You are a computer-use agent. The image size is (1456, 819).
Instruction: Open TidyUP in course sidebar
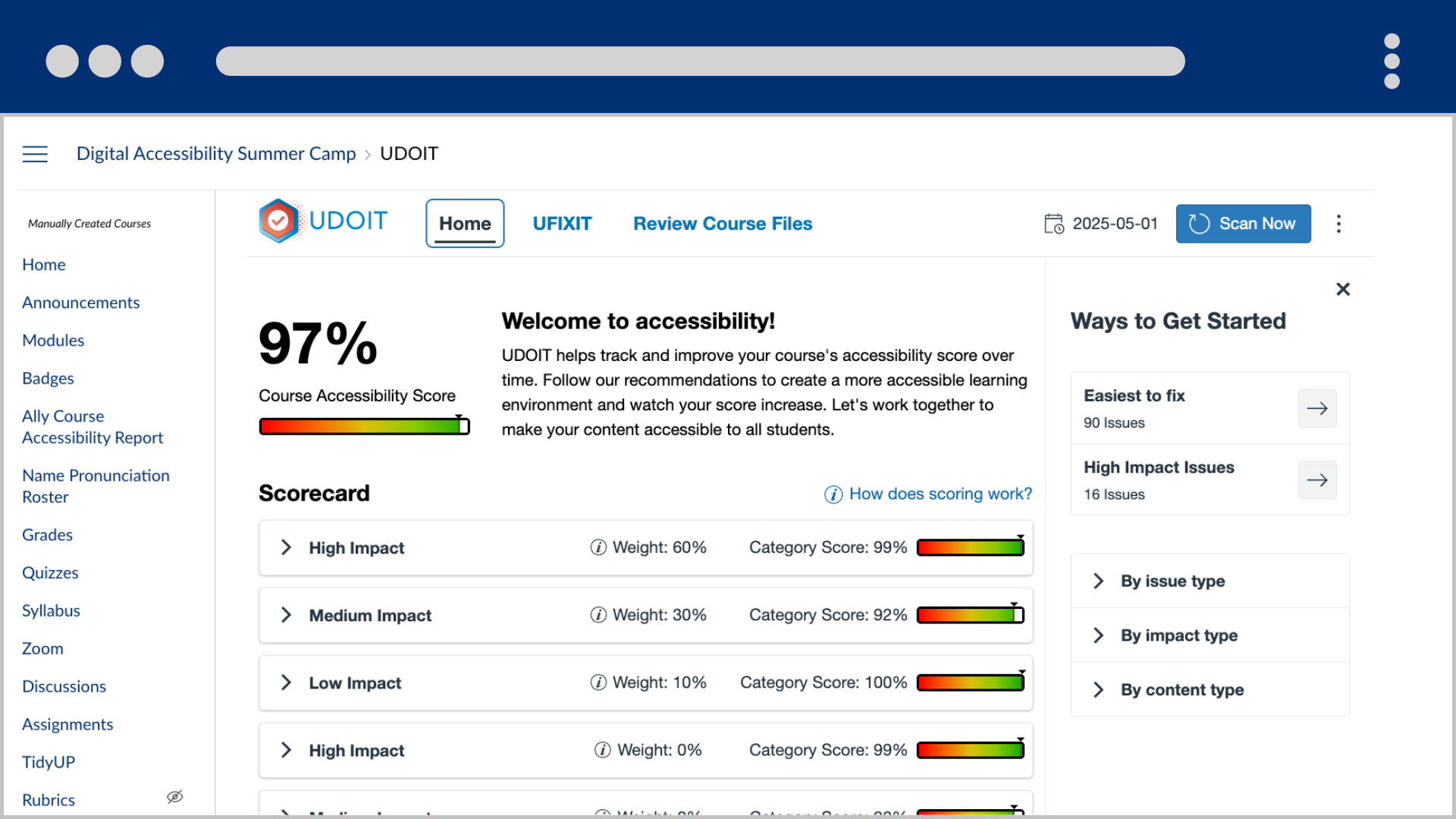pyautogui.click(x=49, y=762)
